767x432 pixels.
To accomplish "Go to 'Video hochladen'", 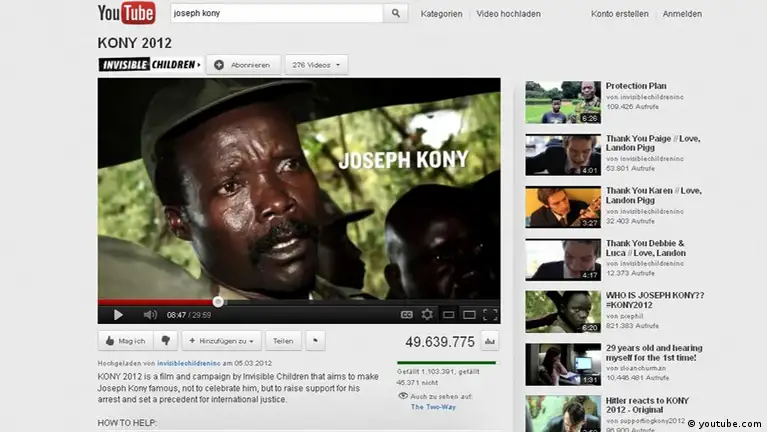I will click(508, 14).
